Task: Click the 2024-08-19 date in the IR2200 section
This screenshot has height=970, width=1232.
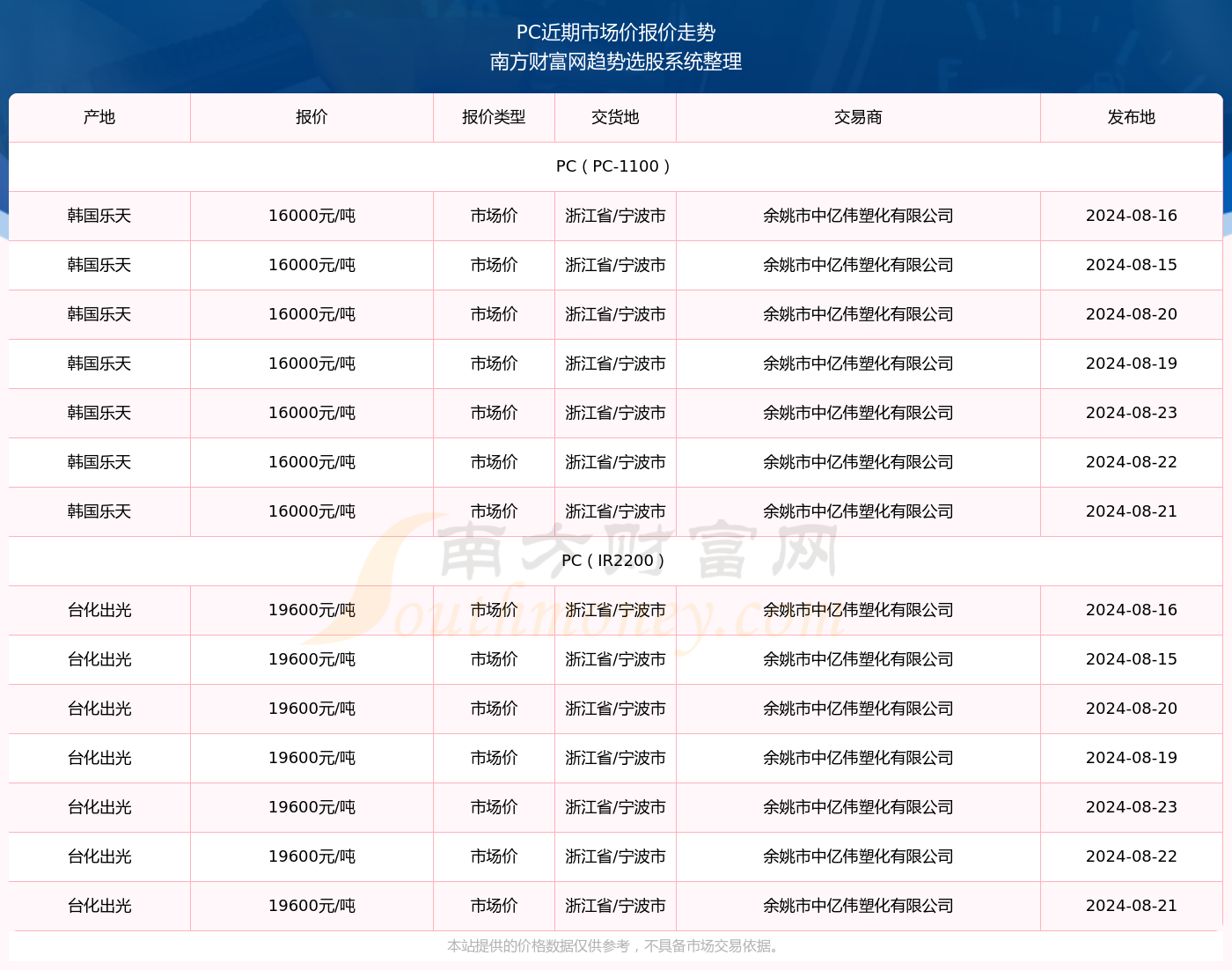Action: pyautogui.click(x=1131, y=758)
